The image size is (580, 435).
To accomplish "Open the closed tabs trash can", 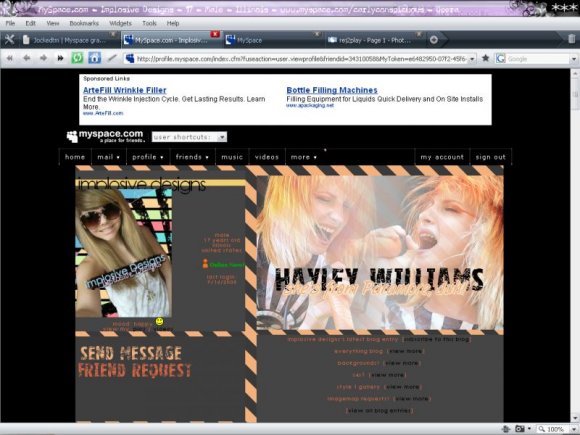I will [571, 39].
